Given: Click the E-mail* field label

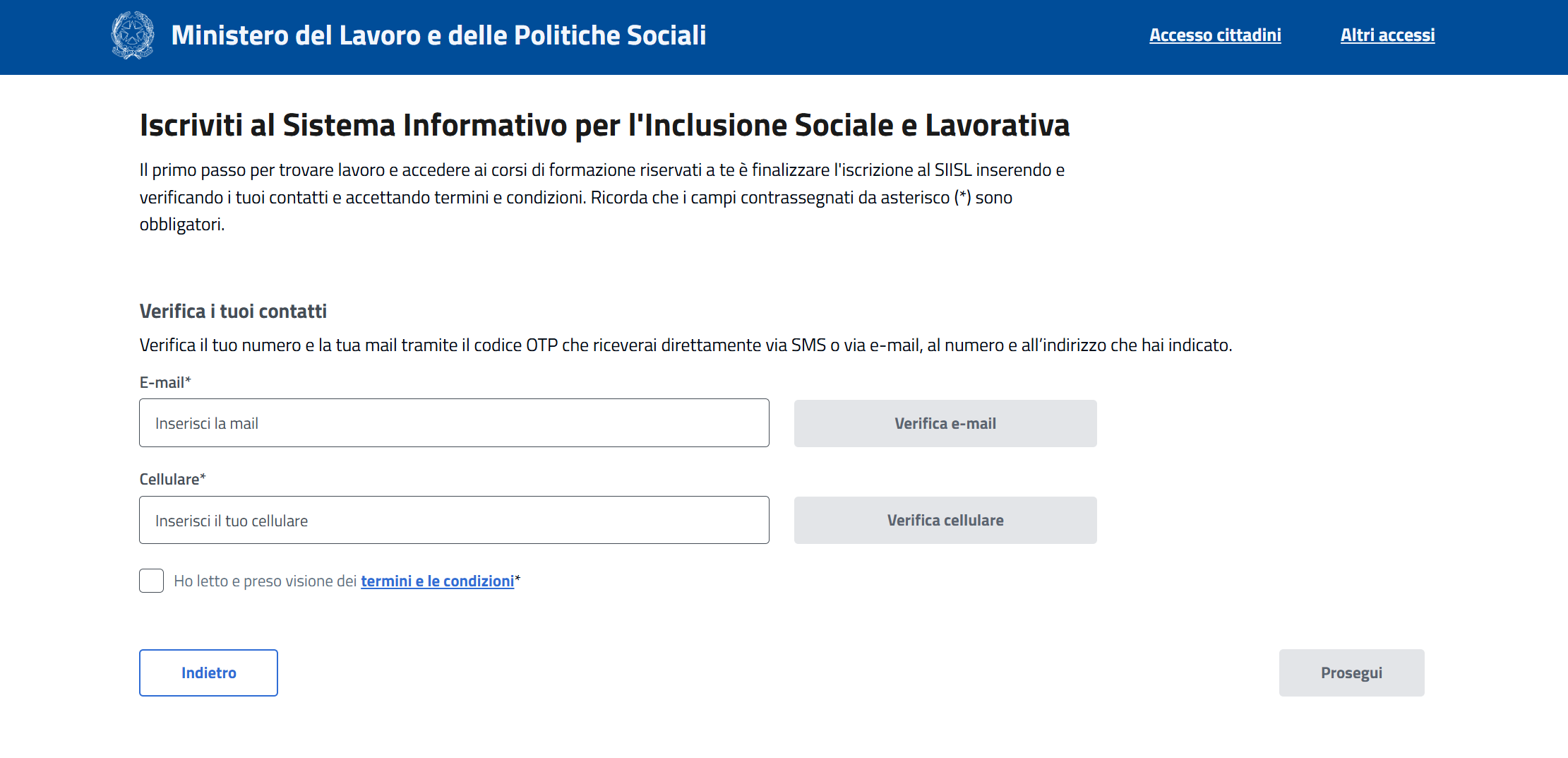Looking at the screenshot, I should tap(165, 382).
